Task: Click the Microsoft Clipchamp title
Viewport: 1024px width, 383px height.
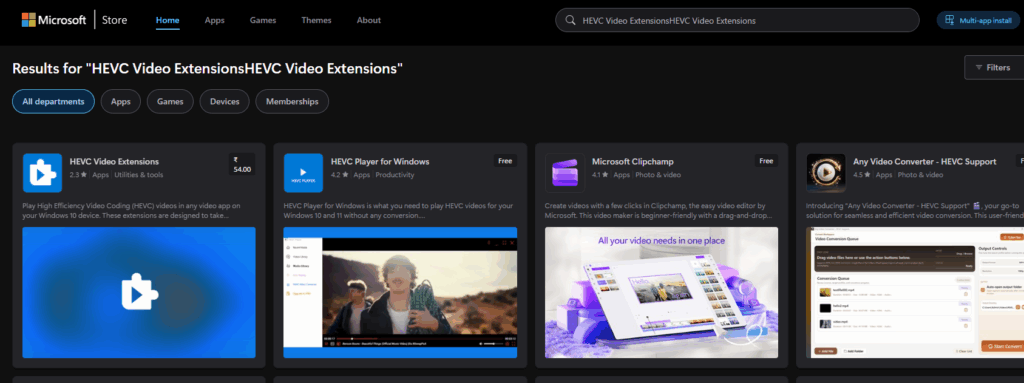Action: 633,161
